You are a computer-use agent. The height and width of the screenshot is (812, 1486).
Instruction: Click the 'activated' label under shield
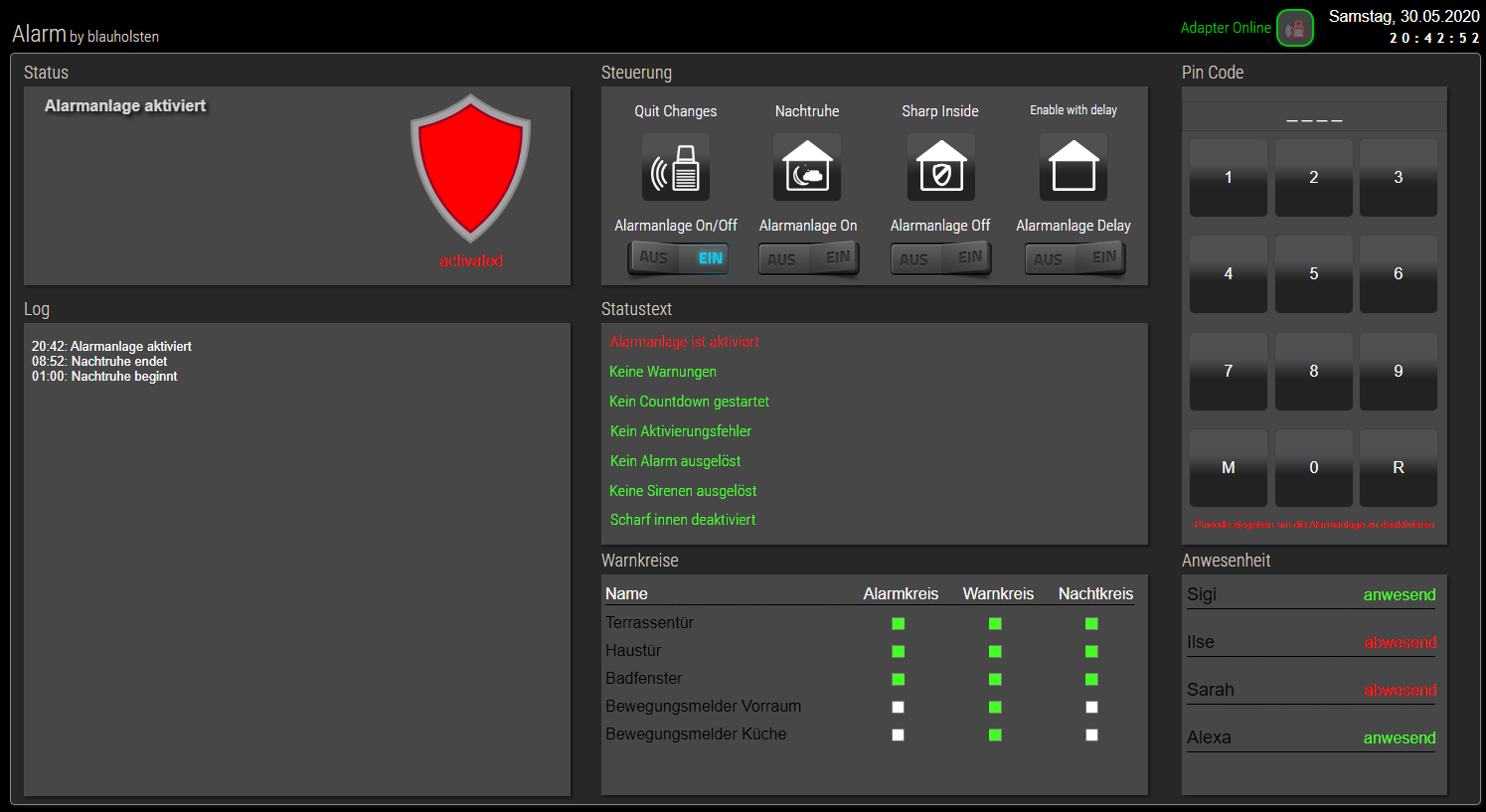(471, 261)
